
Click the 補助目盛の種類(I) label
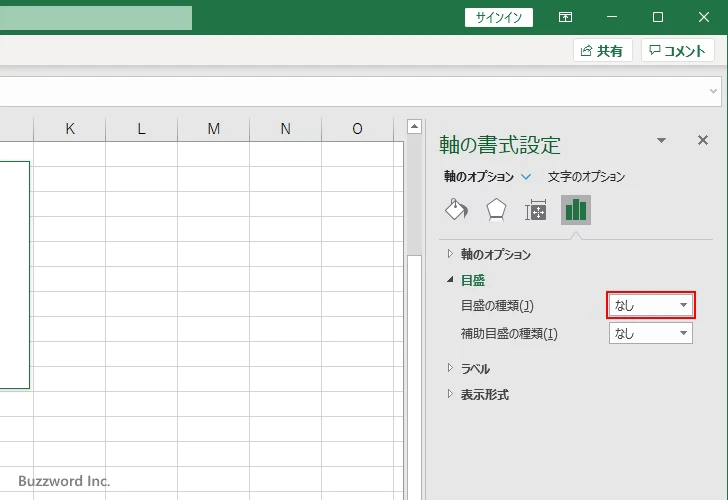coord(509,333)
